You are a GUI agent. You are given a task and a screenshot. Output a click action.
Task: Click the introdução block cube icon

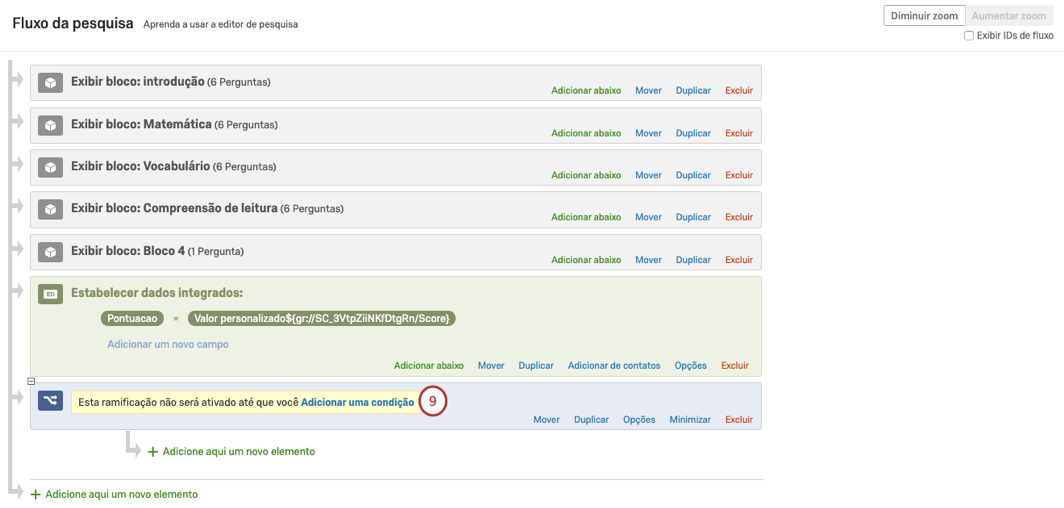[x=50, y=83]
